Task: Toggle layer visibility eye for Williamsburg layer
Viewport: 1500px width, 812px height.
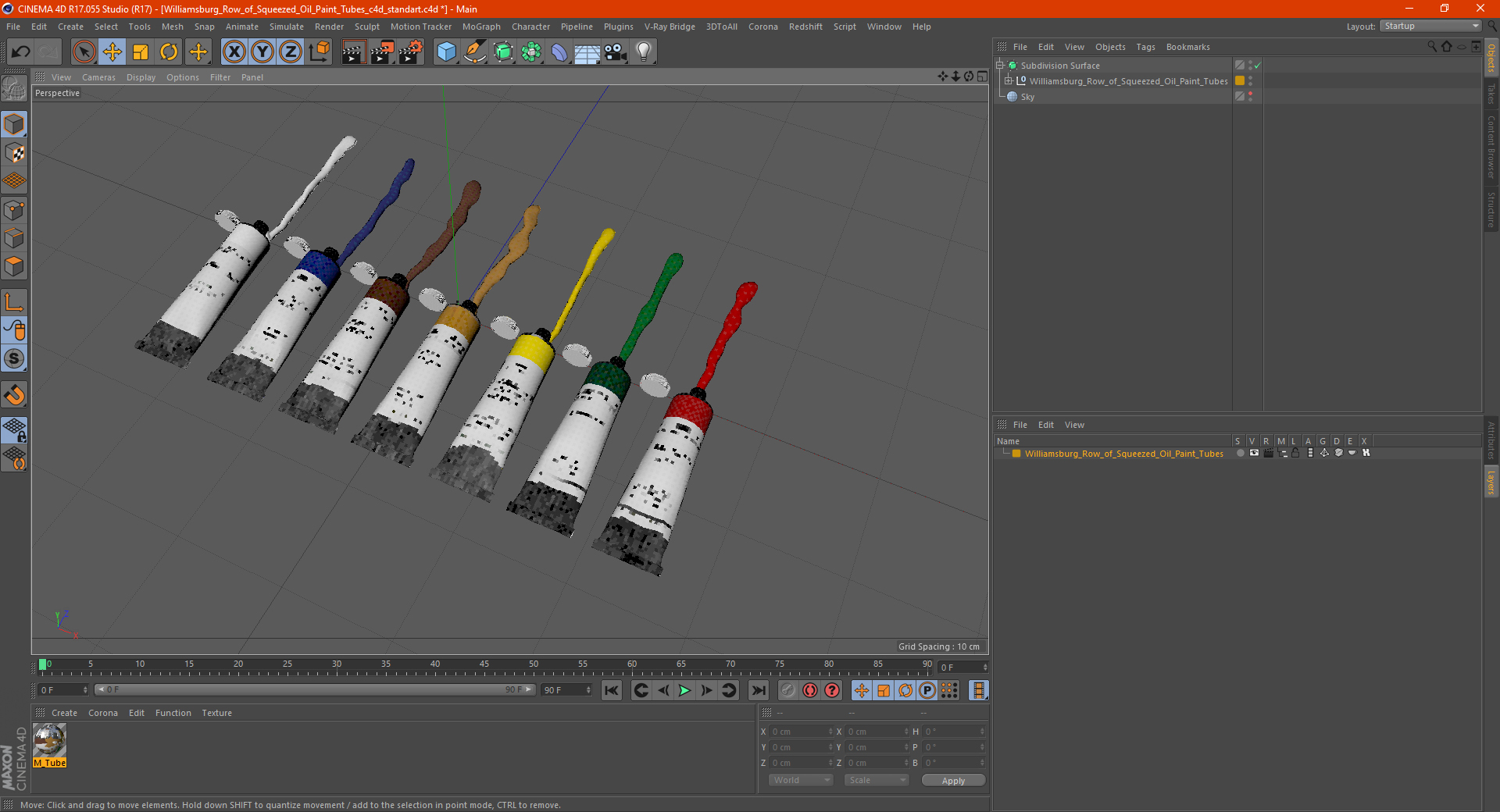Action: pyautogui.click(x=1254, y=453)
